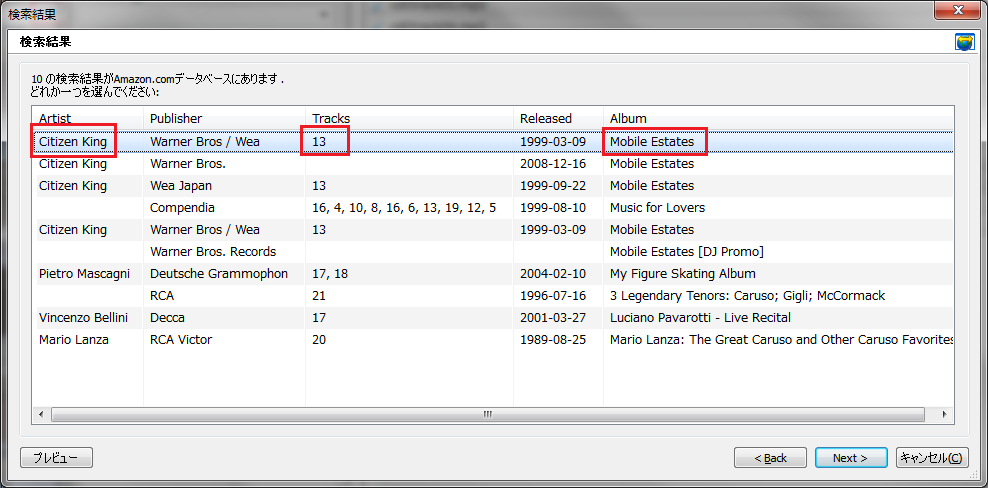Select the Mario Lanza row
988x488 pixels.
tap(493, 340)
